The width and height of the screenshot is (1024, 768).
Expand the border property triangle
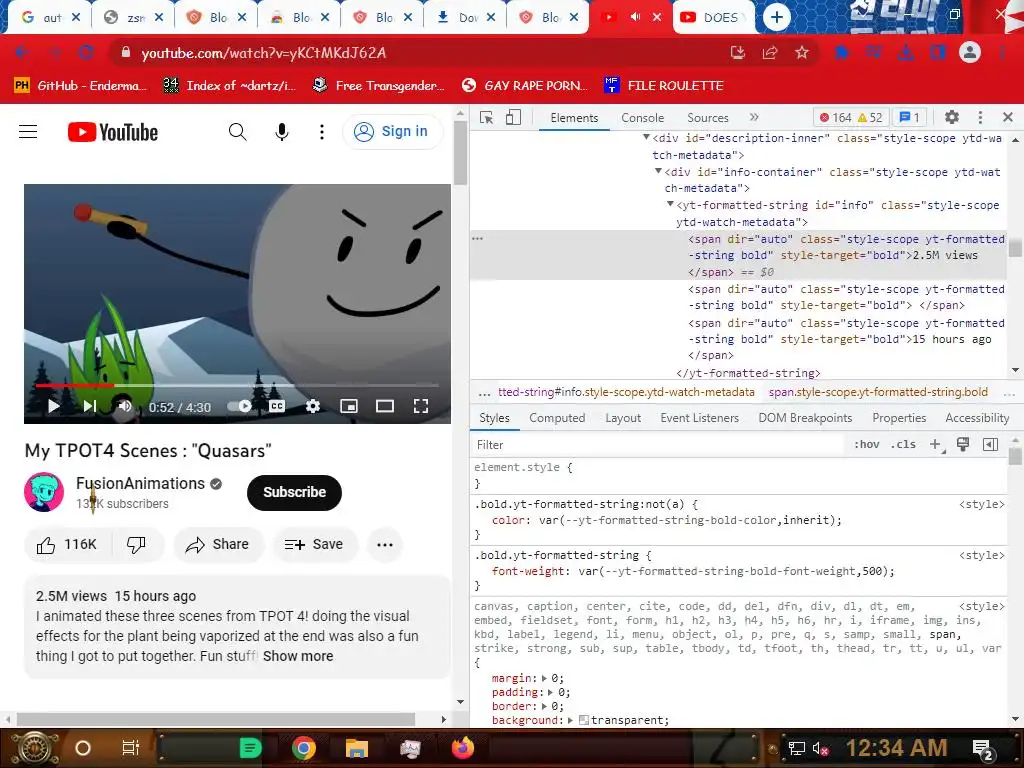545,706
